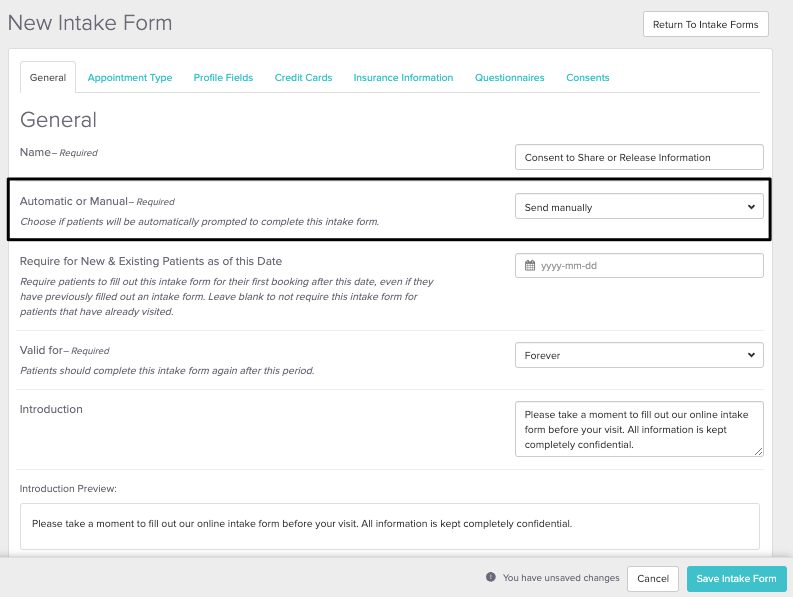Image resolution: width=793 pixels, height=597 pixels.
Task: Click the 'New Intake Form' page title
Action: [x=90, y=23]
